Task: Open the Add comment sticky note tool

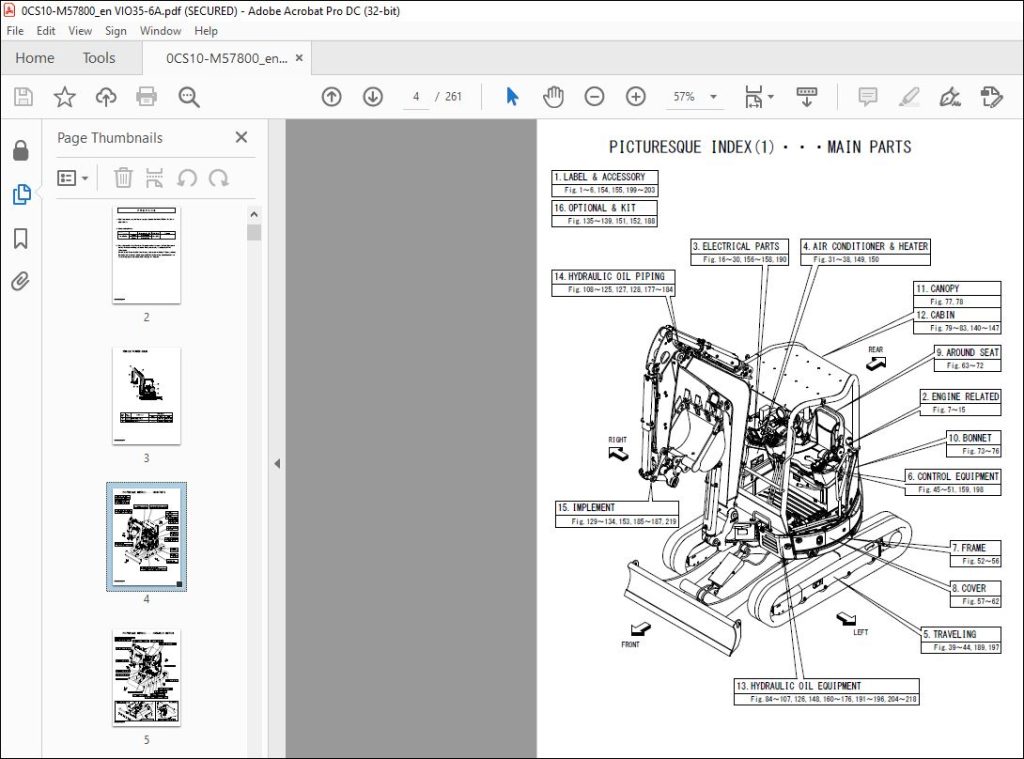Action: [867, 97]
